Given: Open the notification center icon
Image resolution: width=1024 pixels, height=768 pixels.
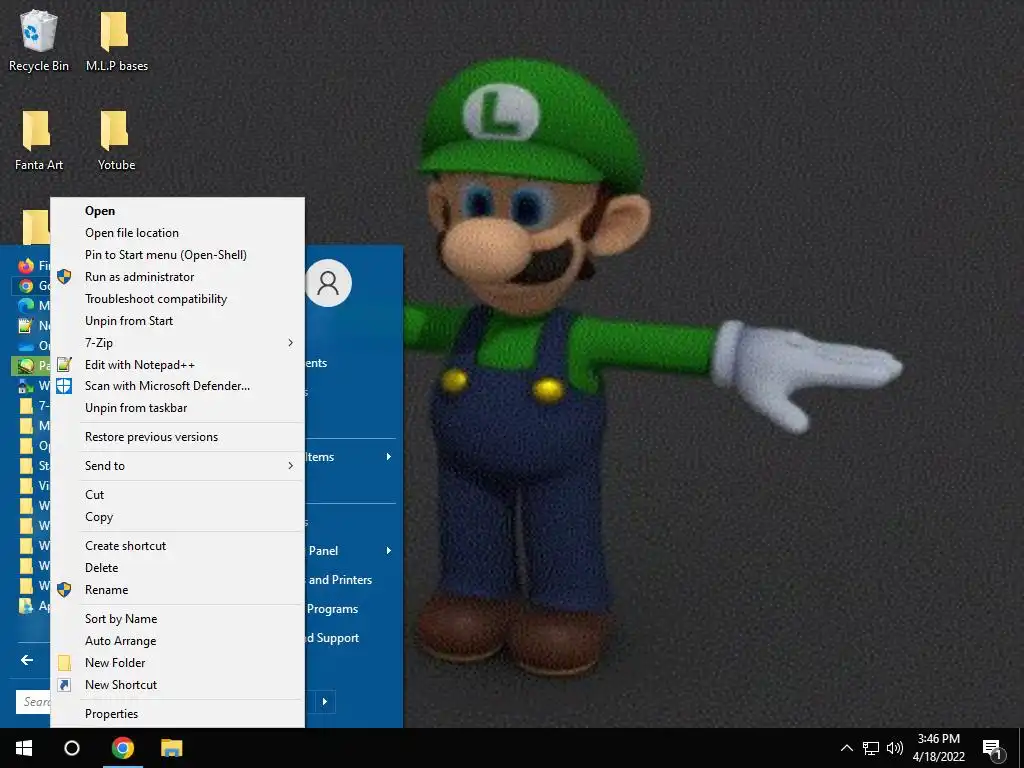Looking at the screenshot, I should click(993, 750).
